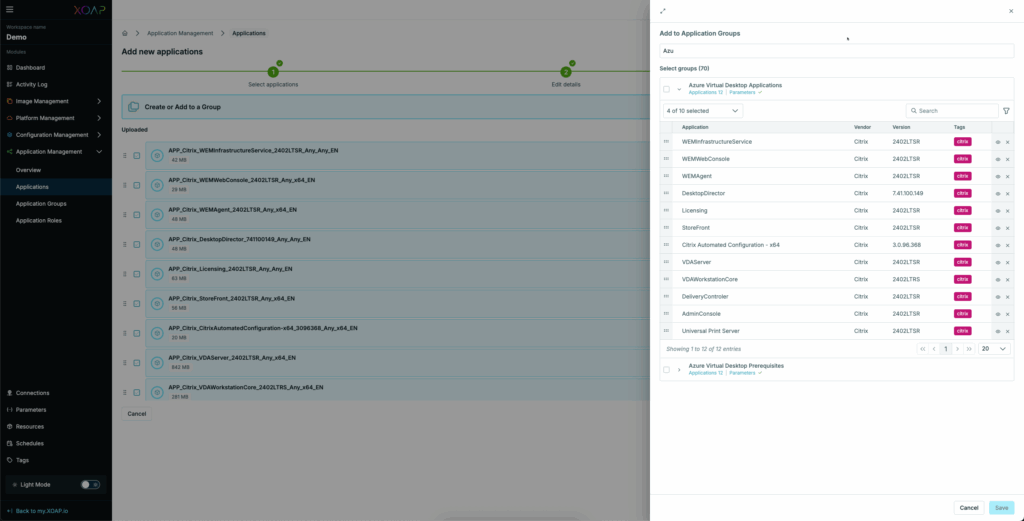Image resolution: width=1024 pixels, height=521 pixels.
Task: Click the drag handle of the DesktopDirector row
Action: [x=666, y=193]
